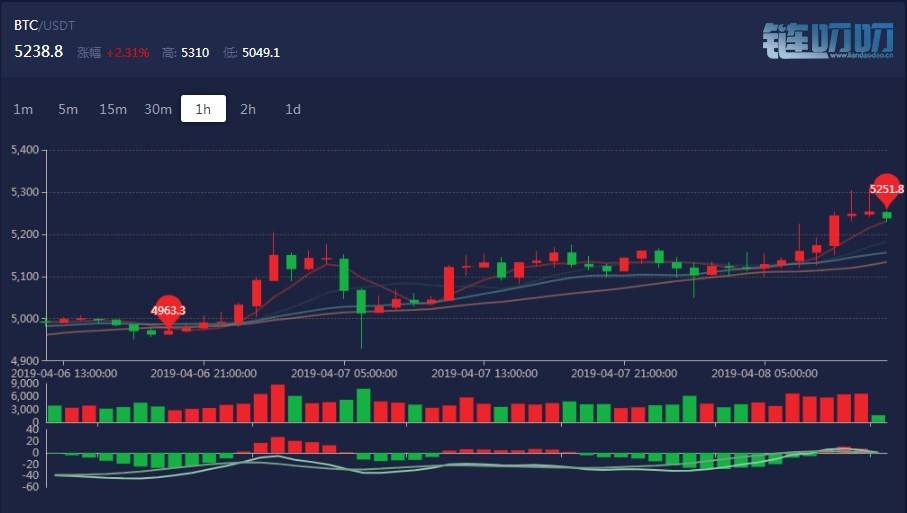
Task: Click the BTC/USDT pair label
Action: click(44, 25)
